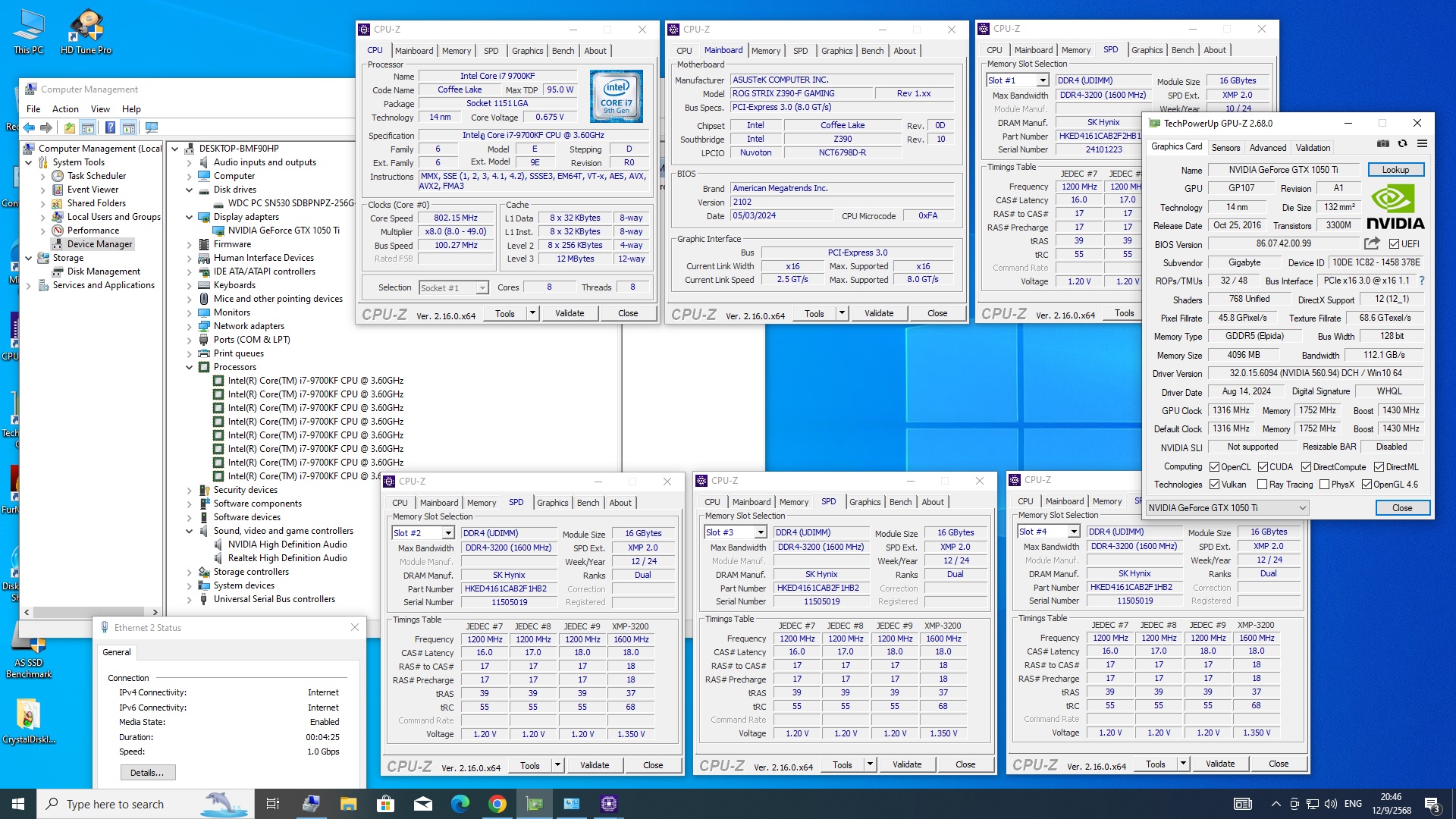
Task: Toggle the PhysX checkbox
Action: pos(1324,485)
